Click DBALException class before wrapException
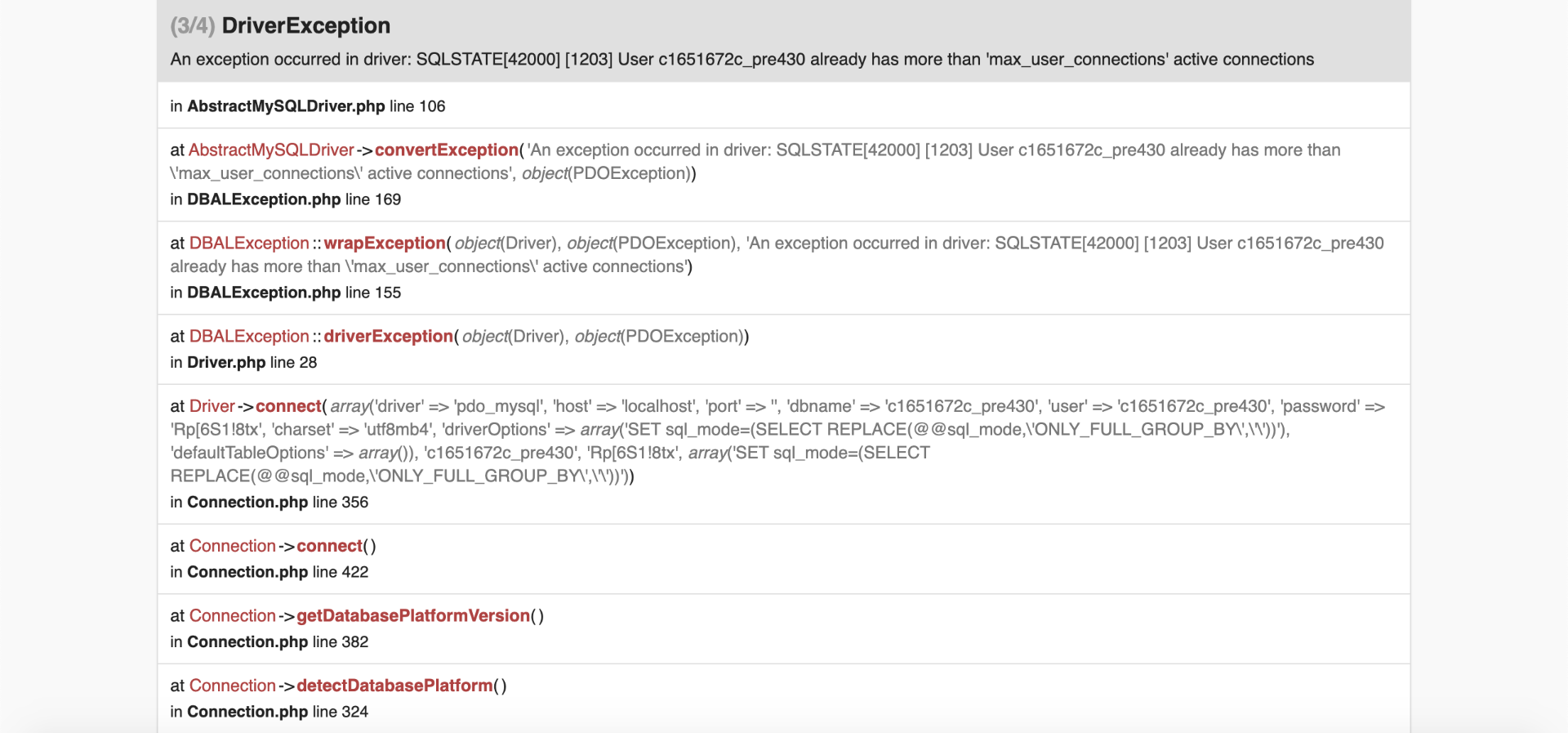The image size is (1568, 733). [249, 244]
